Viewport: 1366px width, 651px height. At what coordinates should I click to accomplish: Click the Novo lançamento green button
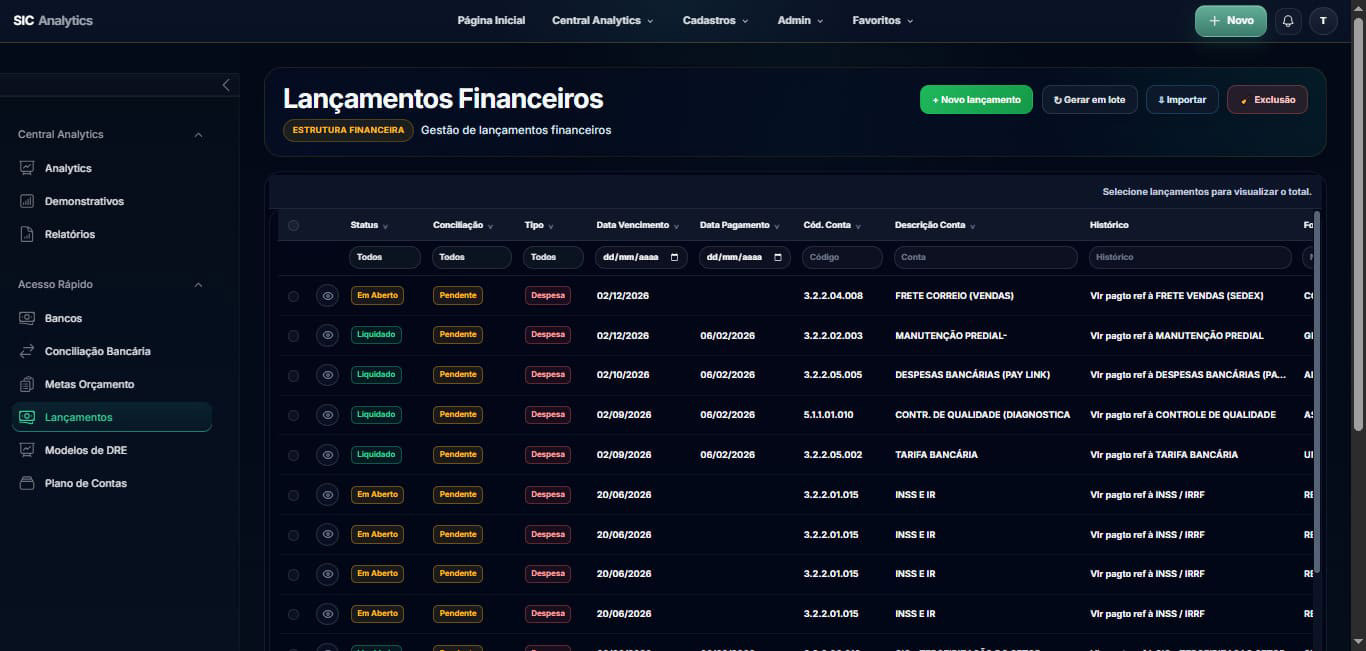pyautogui.click(x=976, y=100)
